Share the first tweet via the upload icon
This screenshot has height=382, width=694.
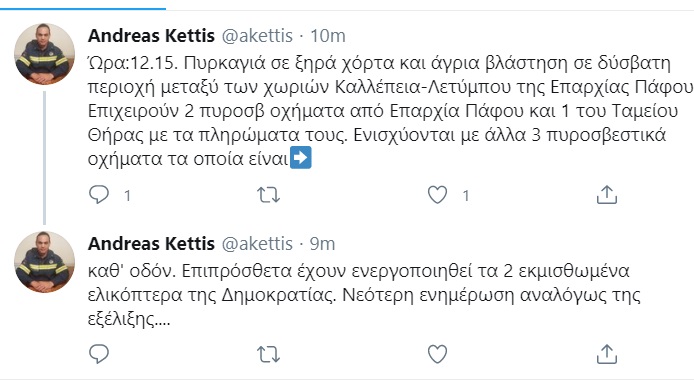[607, 195]
